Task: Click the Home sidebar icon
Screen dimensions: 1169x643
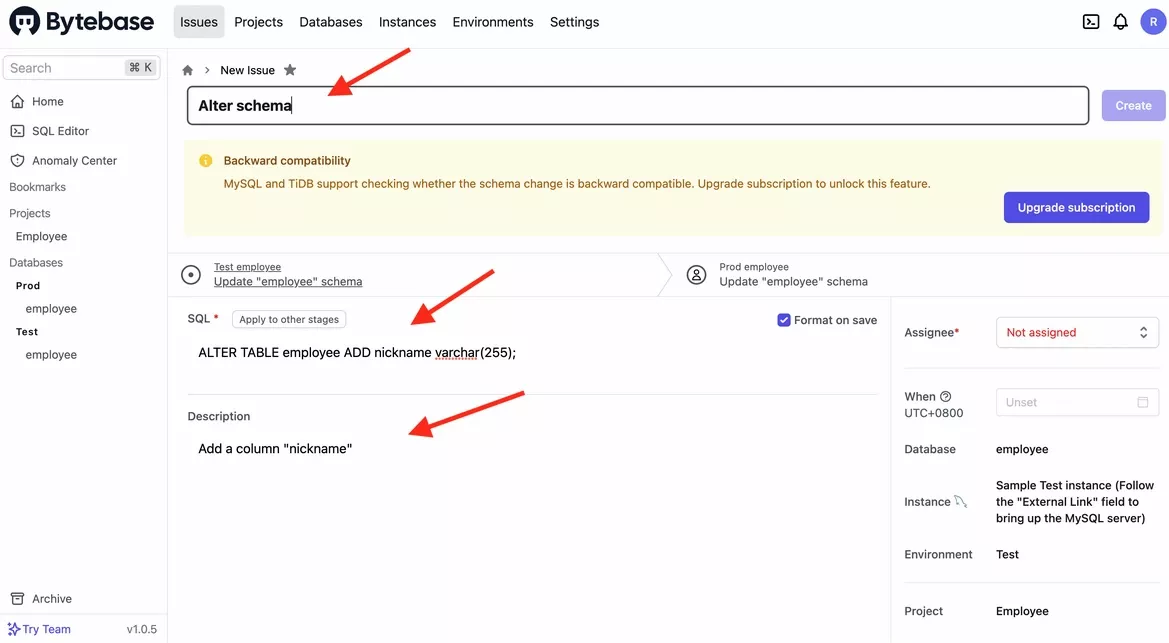Action: [17, 101]
